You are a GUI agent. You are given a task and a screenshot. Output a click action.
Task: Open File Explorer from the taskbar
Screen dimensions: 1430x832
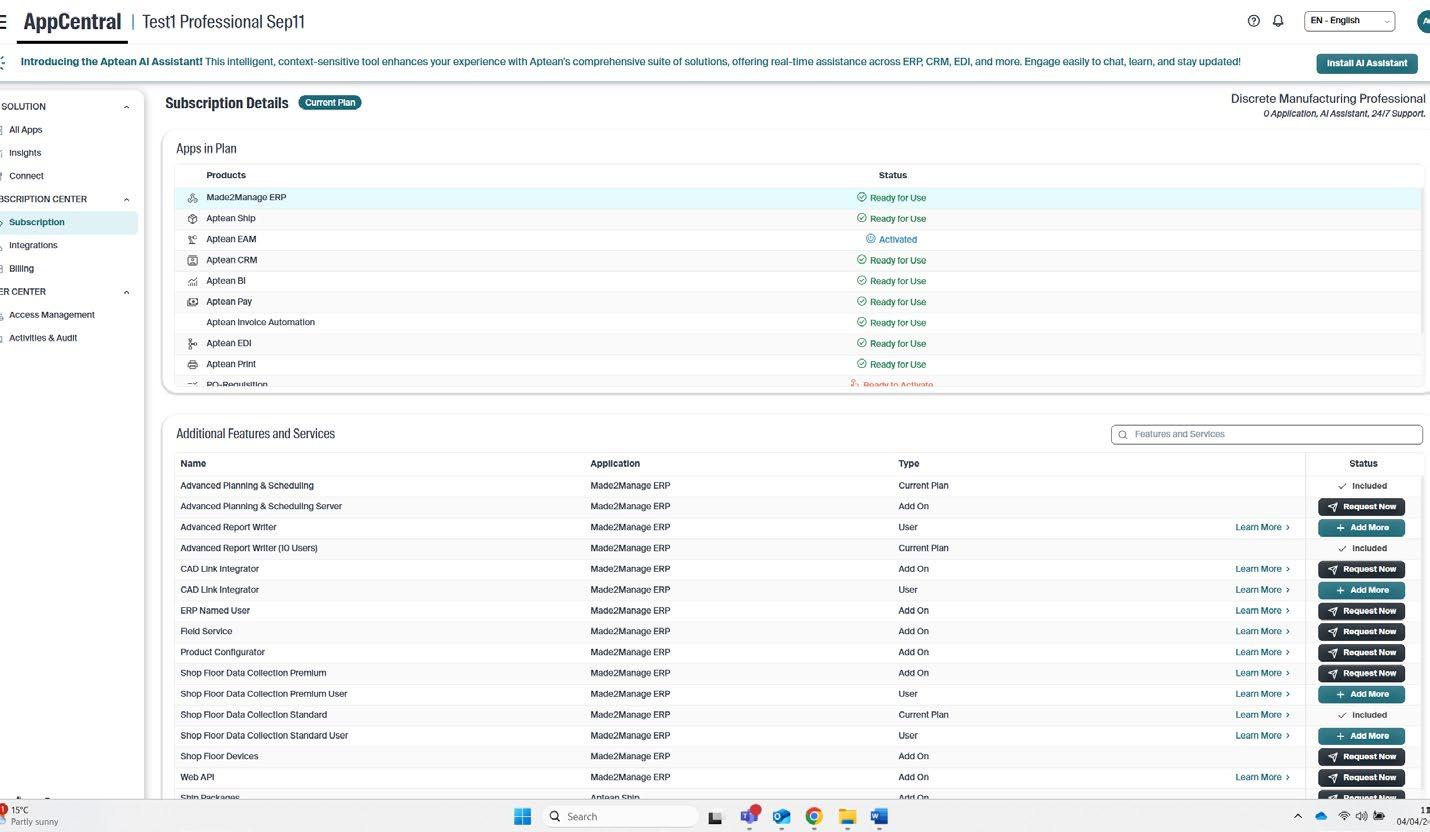[x=847, y=816]
